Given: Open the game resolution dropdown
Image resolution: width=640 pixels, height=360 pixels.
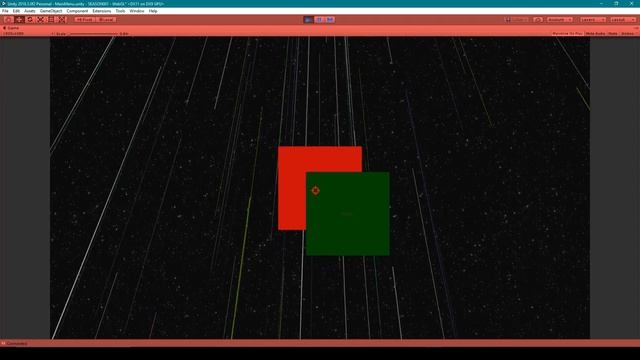Looking at the screenshot, I should pyautogui.click(x=13, y=33).
